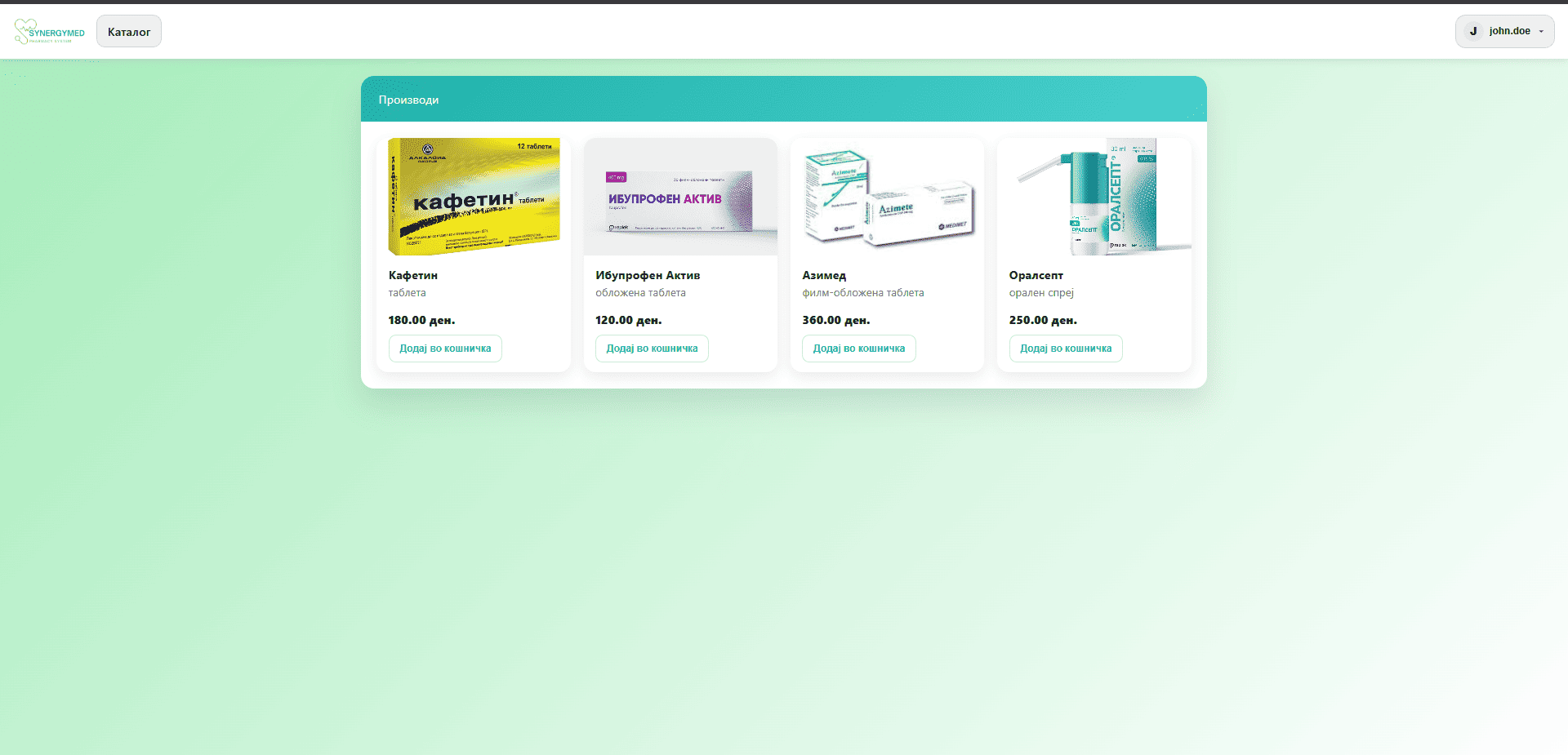This screenshot has height=755, width=1568.
Task: Click the dropdown caret next to john.doe
Action: pos(1541,32)
